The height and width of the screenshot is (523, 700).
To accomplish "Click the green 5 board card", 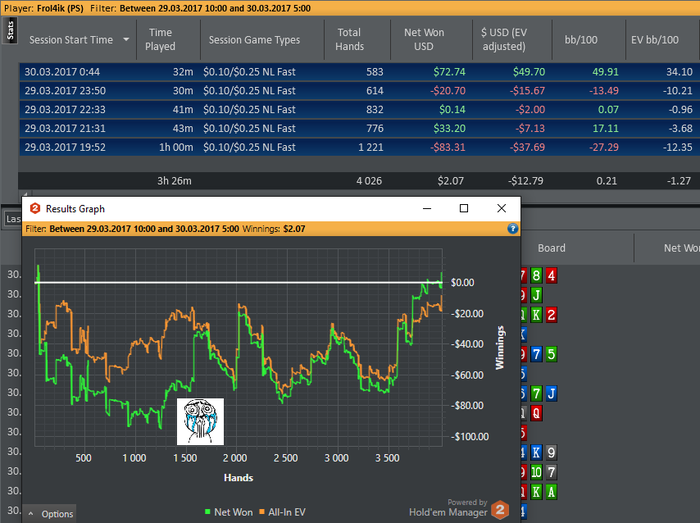I will [x=551, y=354].
